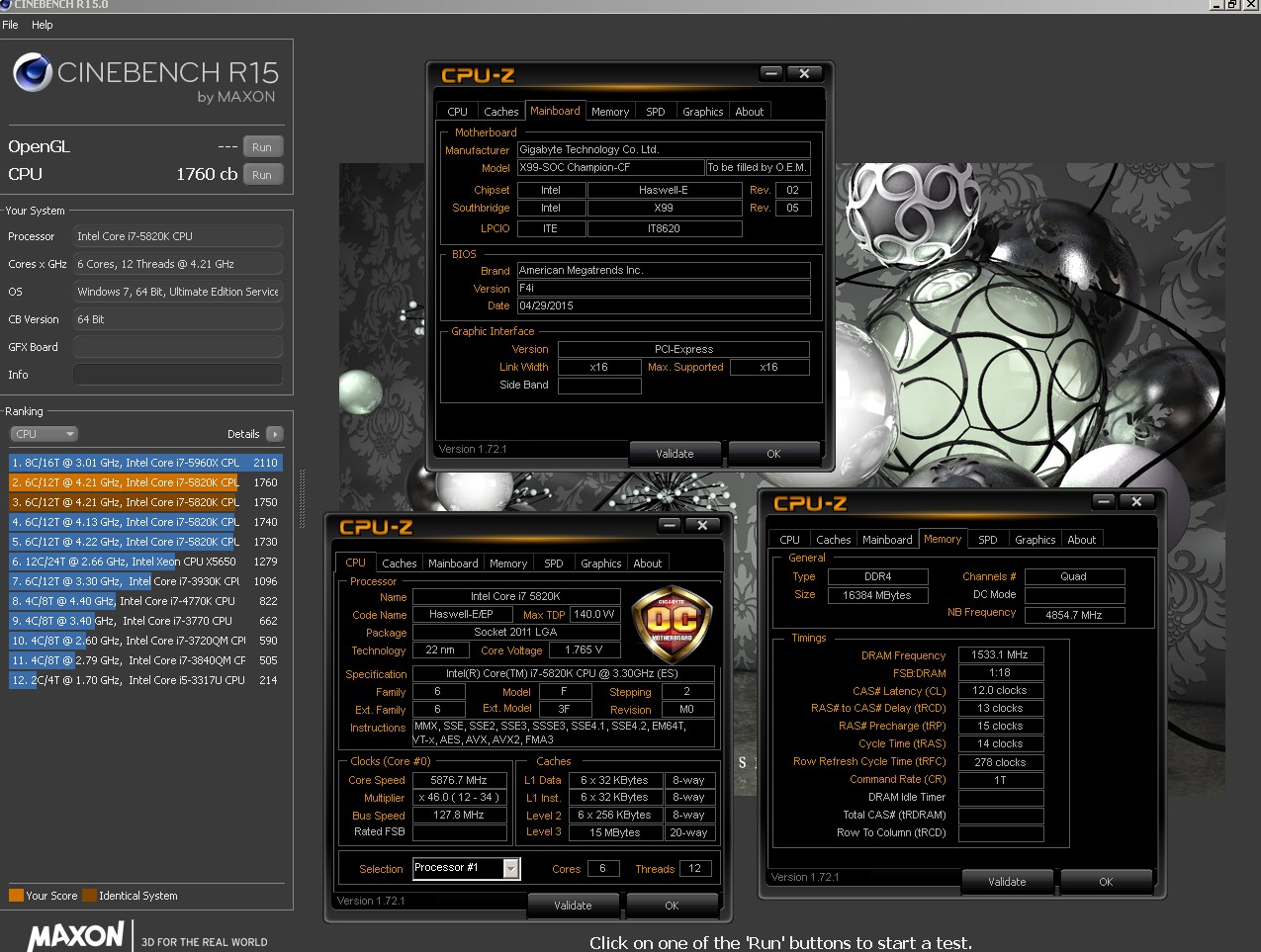
Task: Click the MAXON logo at bottom
Action: (76, 936)
